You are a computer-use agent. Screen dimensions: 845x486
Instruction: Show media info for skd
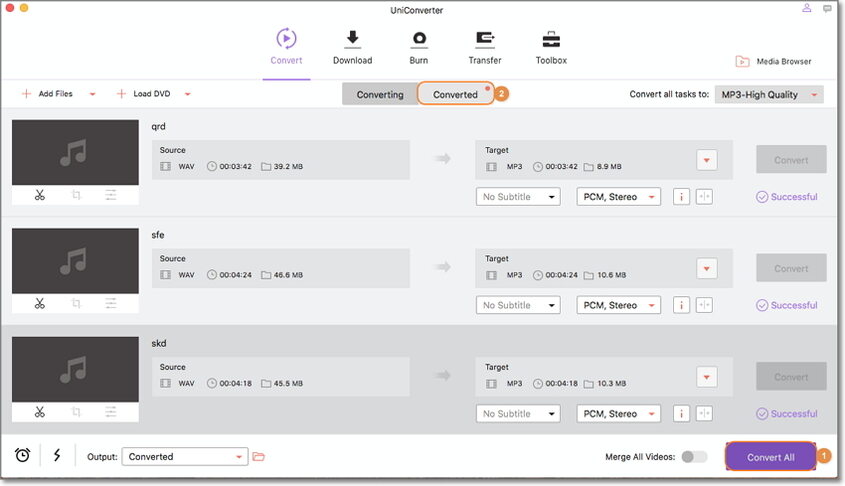(681, 413)
